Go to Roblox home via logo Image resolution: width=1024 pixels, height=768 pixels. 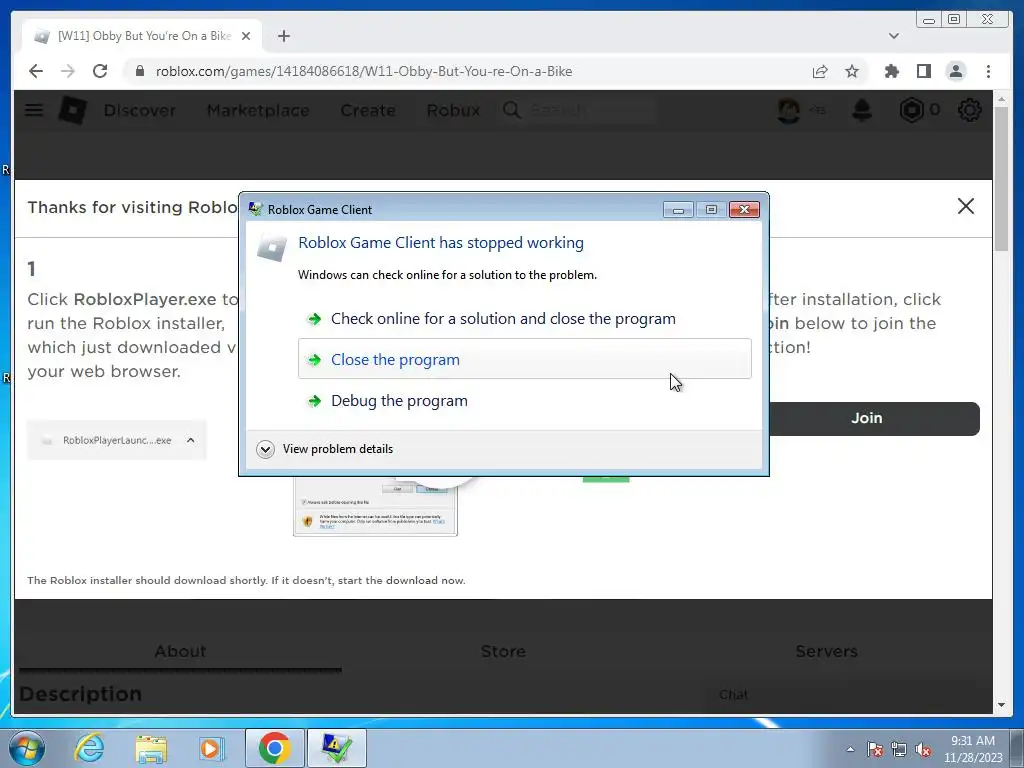72,110
